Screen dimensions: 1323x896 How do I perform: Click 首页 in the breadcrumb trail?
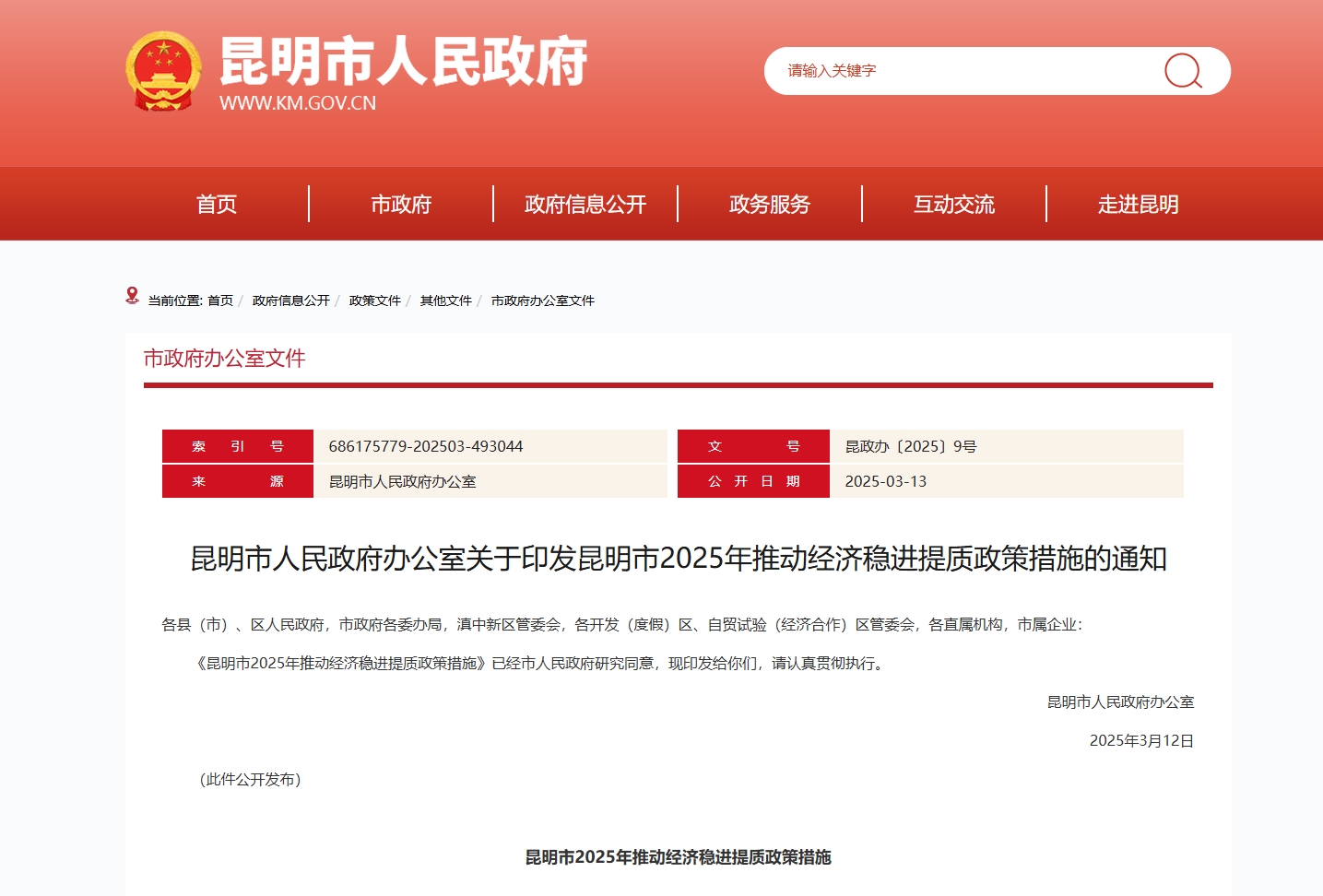click(x=220, y=301)
